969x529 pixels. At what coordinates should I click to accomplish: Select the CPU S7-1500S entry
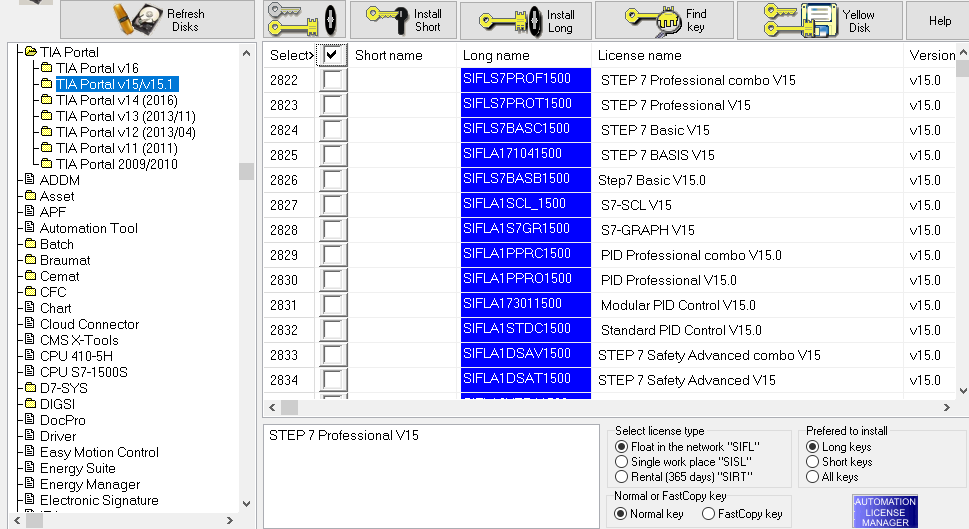[x=83, y=373]
